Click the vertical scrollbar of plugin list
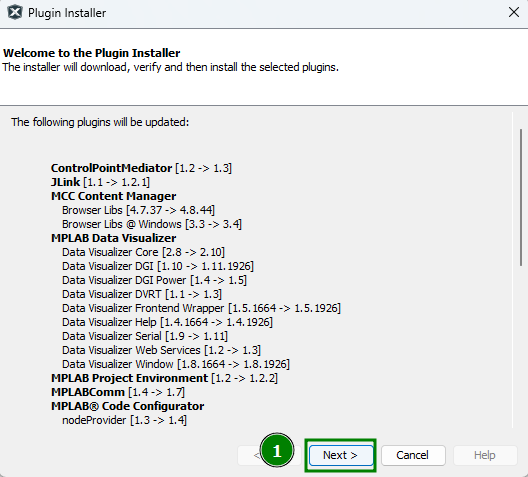528x477 pixels. pos(521,197)
